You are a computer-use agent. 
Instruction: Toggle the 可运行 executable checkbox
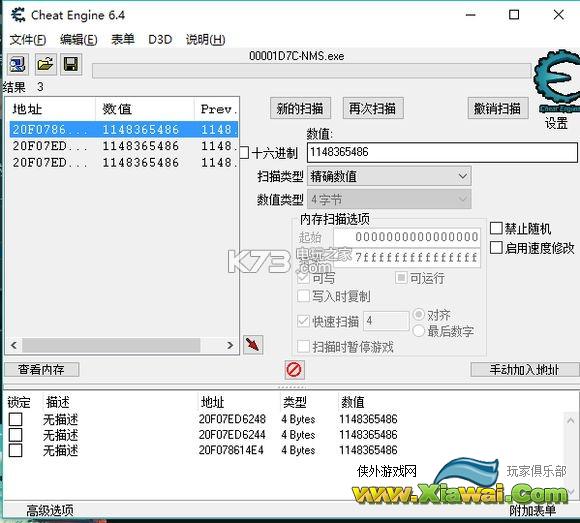(401, 277)
